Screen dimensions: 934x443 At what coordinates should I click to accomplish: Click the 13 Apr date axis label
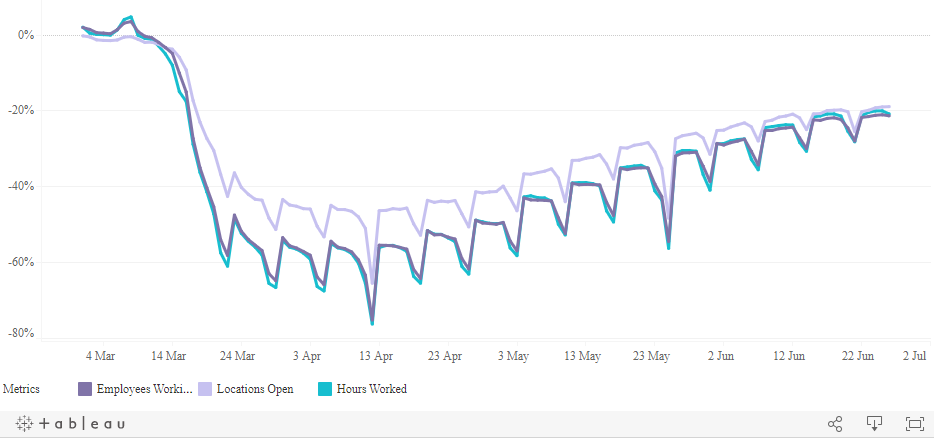point(376,355)
